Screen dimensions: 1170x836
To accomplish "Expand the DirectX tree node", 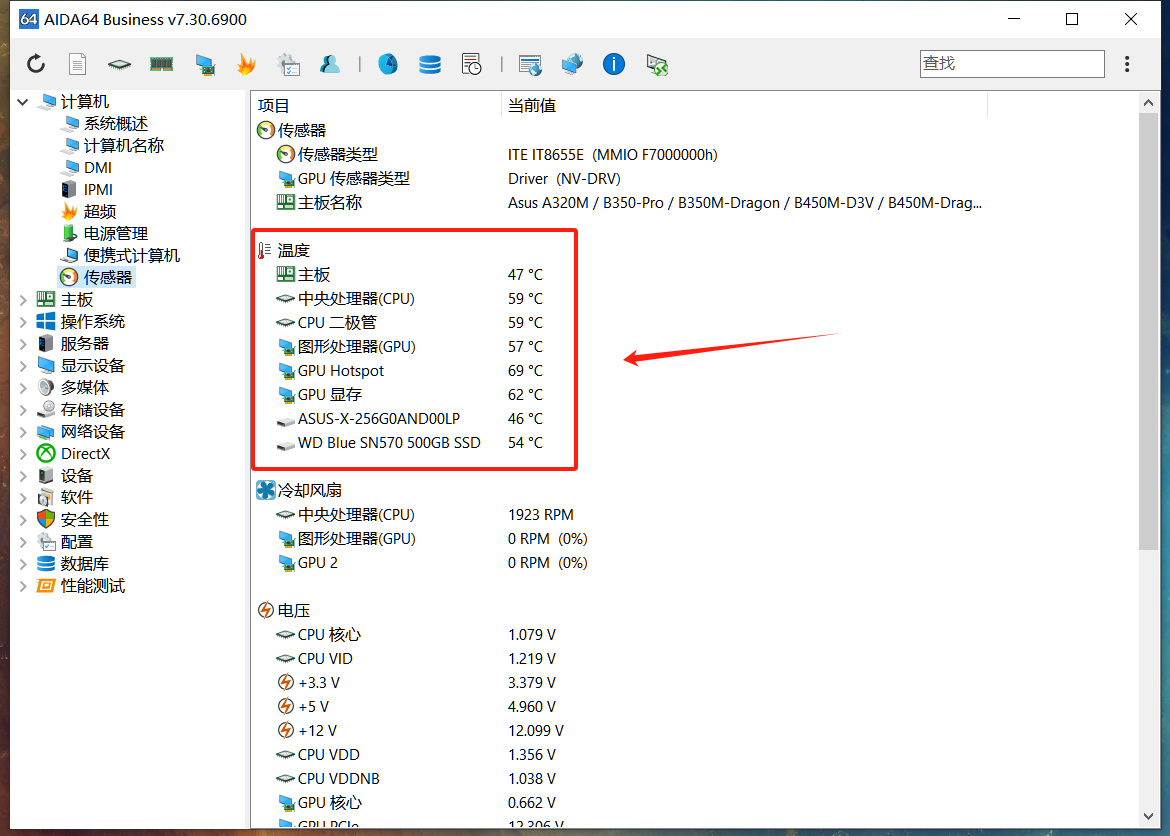I will pos(23,454).
